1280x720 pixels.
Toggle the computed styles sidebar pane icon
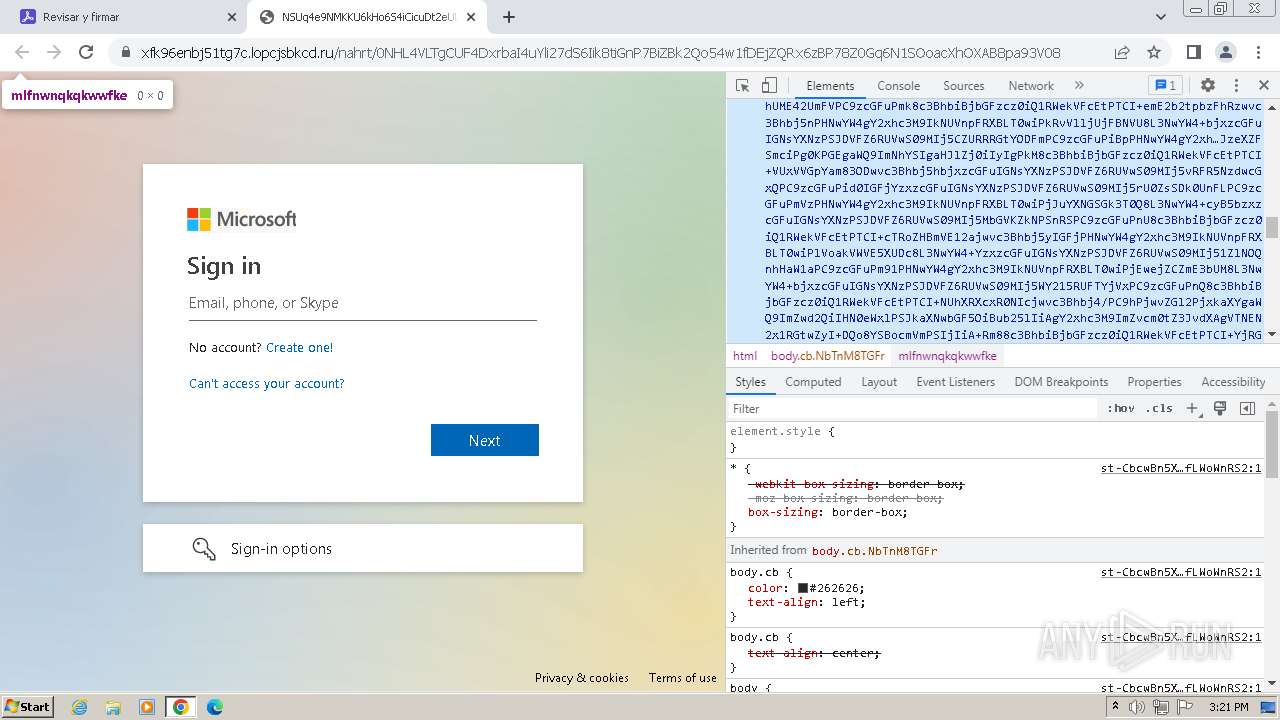click(x=1247, y=409)
